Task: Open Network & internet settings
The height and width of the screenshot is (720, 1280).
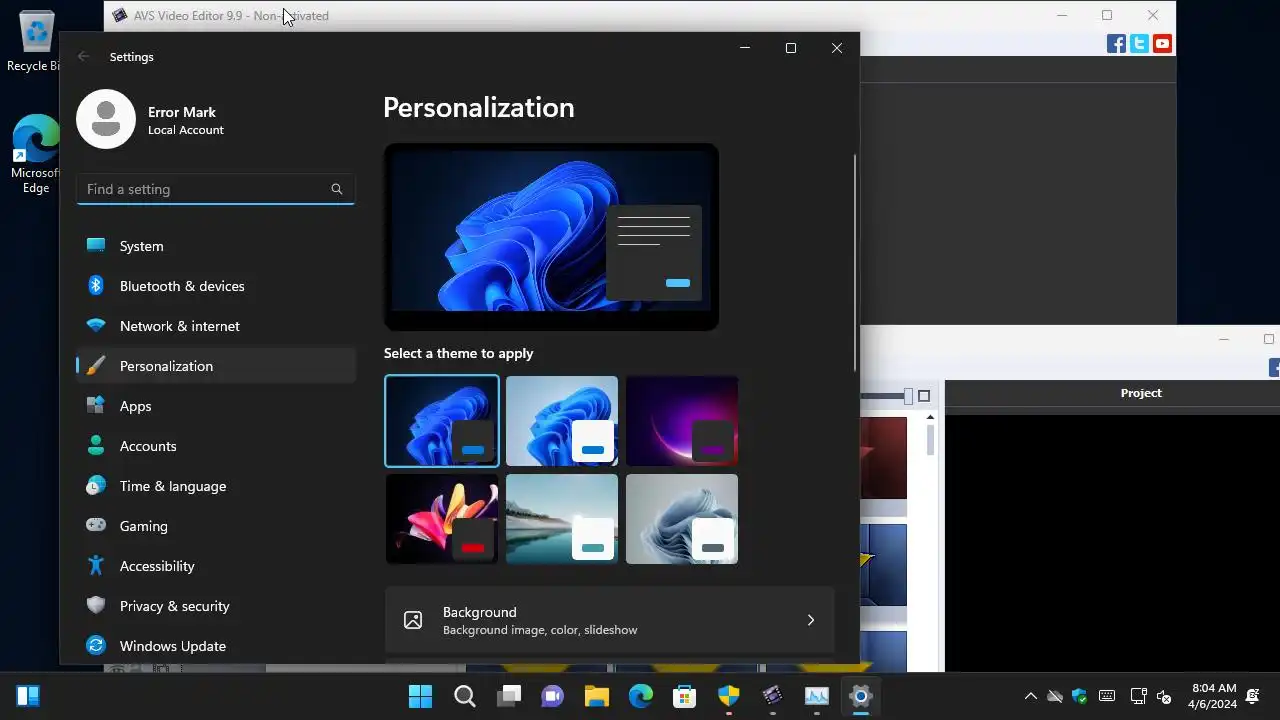Action: tap(215, 326)
